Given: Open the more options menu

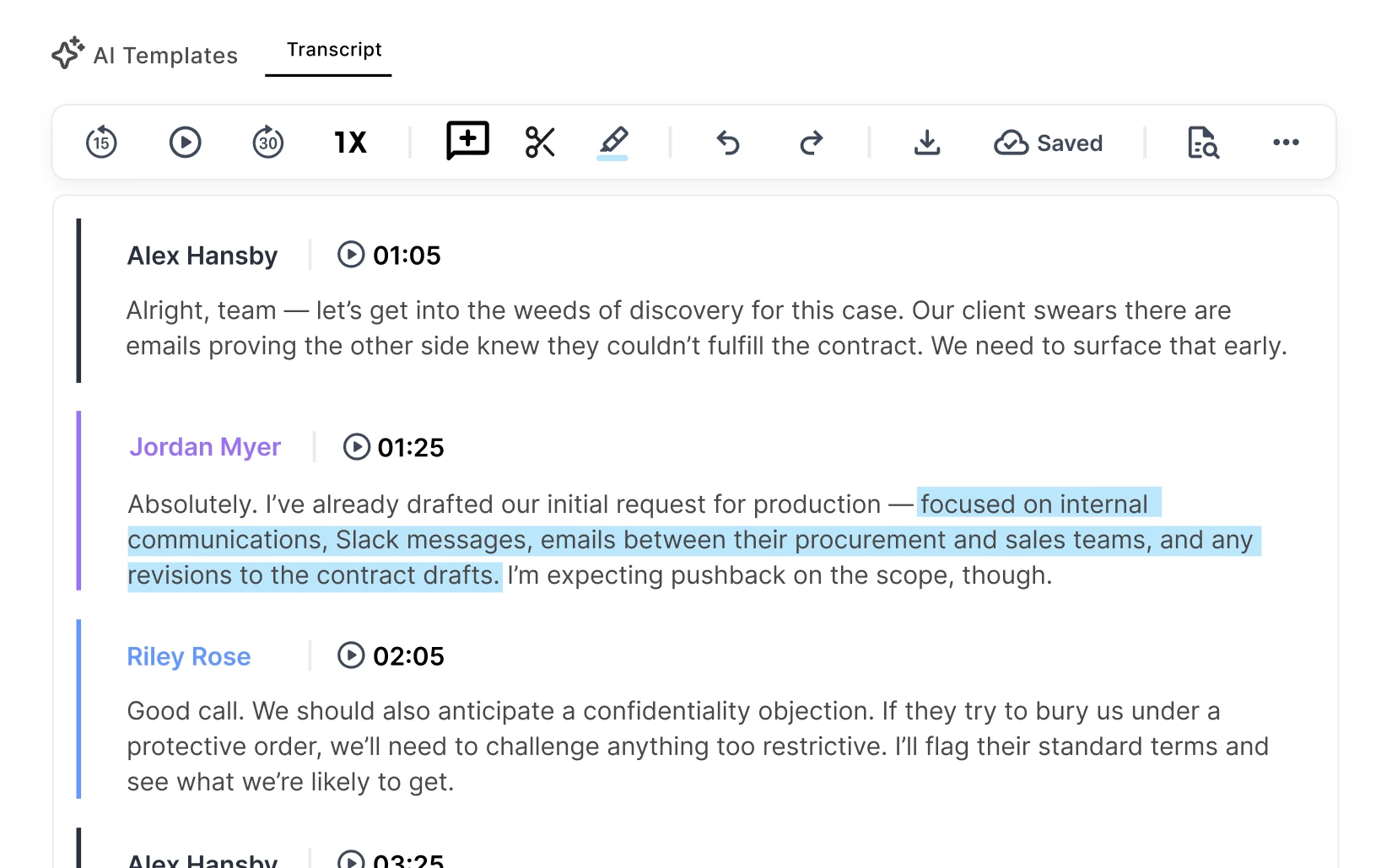Looking at the screenshot, I should [1284, 143].
